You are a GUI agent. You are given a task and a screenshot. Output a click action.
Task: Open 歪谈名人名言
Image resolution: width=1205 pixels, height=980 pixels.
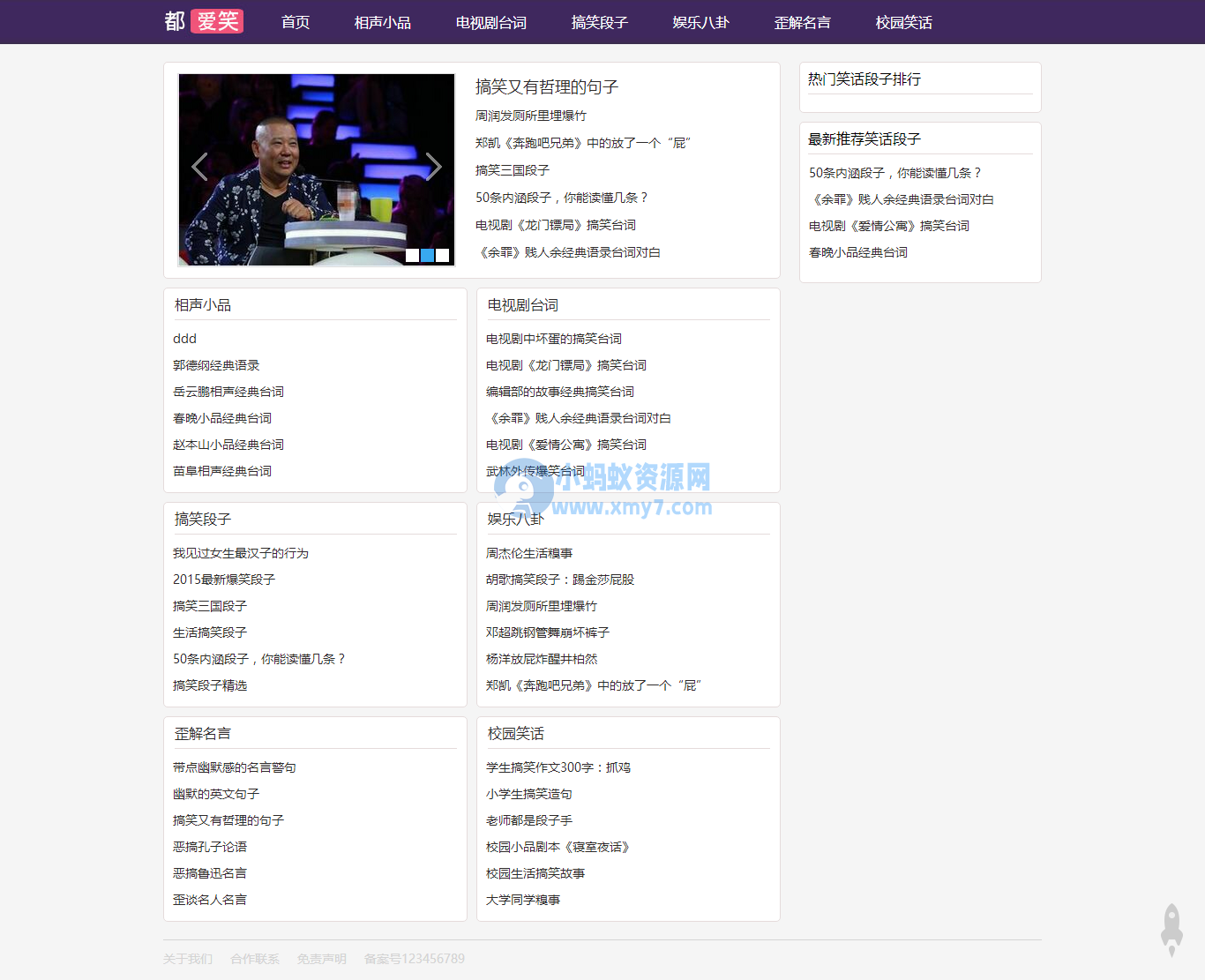(x=210, y=900)
